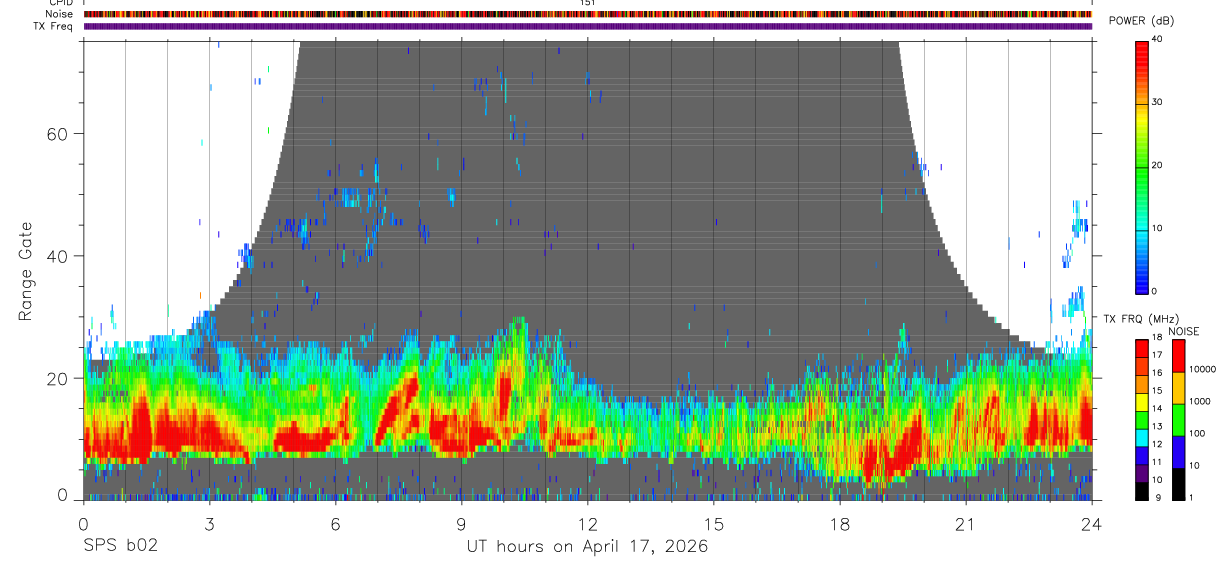Viewport: 1228px width, 567px height.
Task: Click the 18 value on the TX FRQ scale
Action: point(1158,339)
